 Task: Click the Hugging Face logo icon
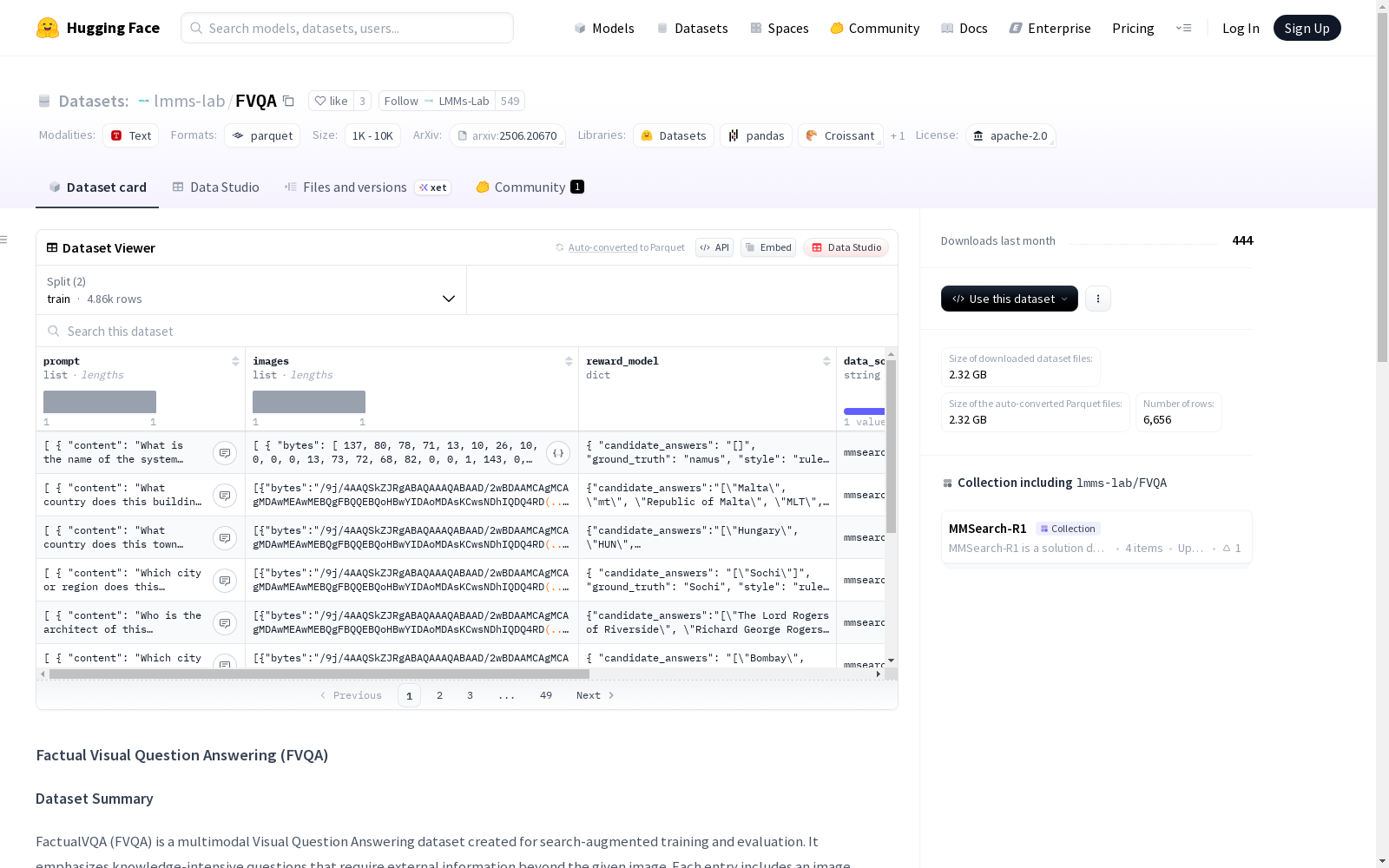click(x=48, y=28)
